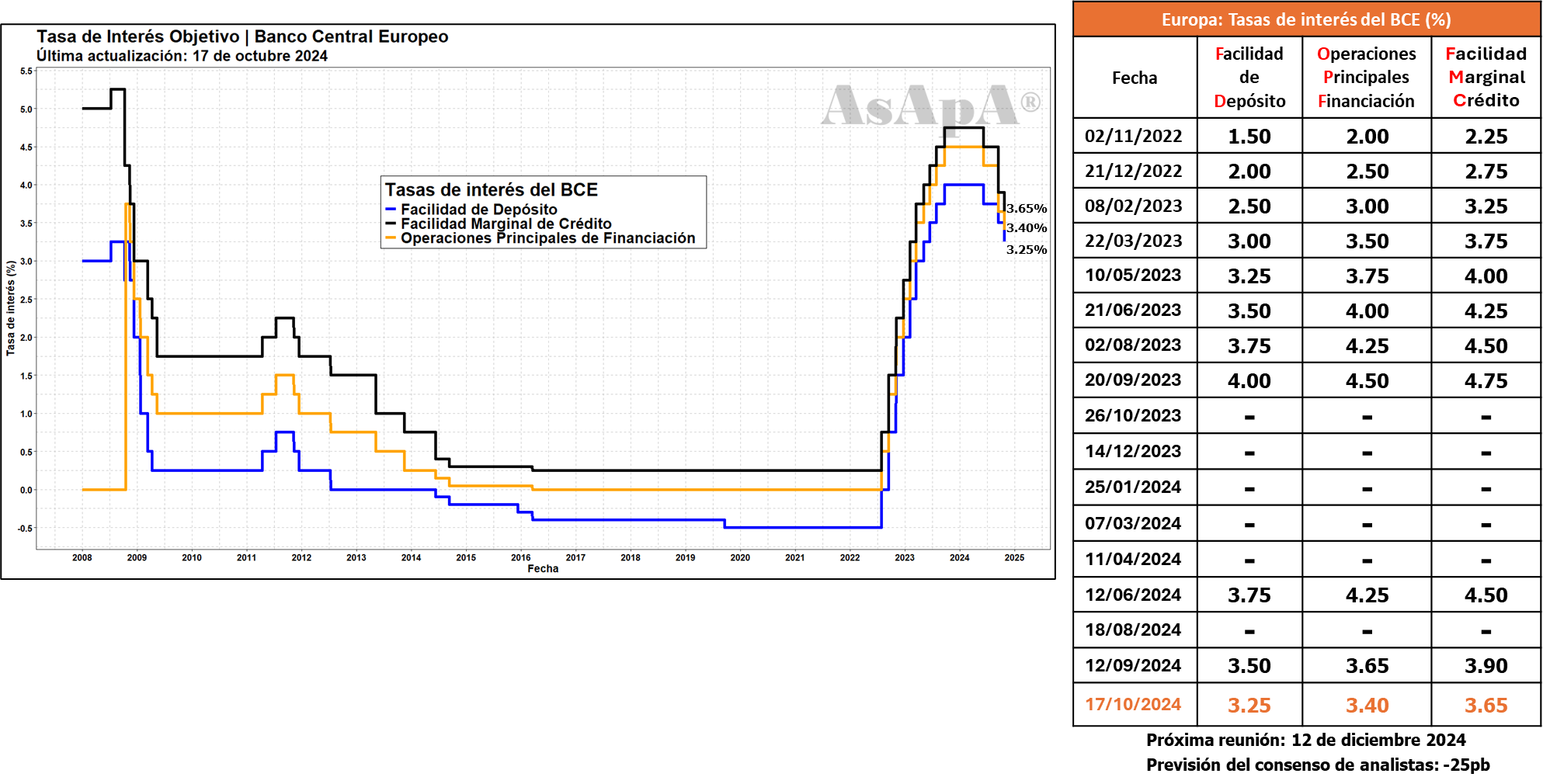Click the 3.75 value in 22/03/2023 row
Viewport: 1543px width, 784px height.
1486,241
